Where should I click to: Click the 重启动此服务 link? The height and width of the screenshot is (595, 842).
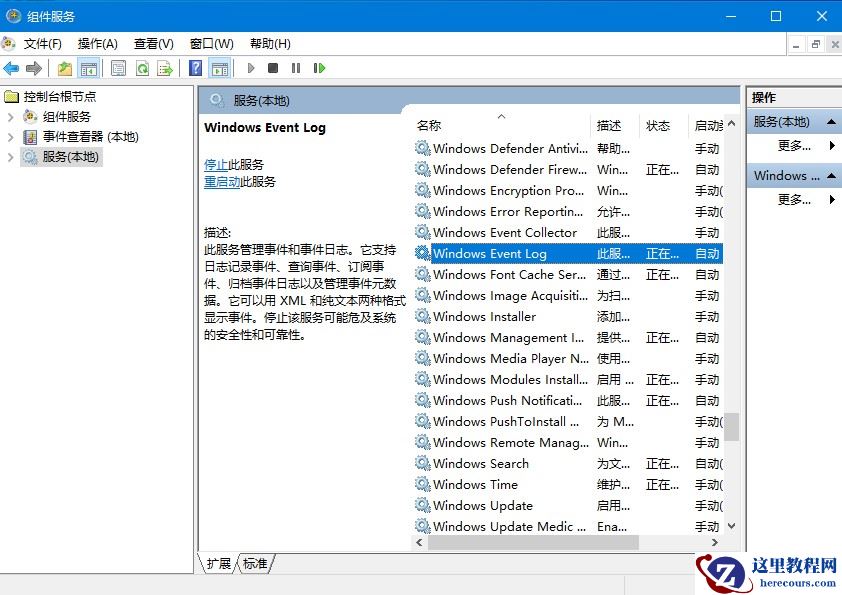(237, 182)
